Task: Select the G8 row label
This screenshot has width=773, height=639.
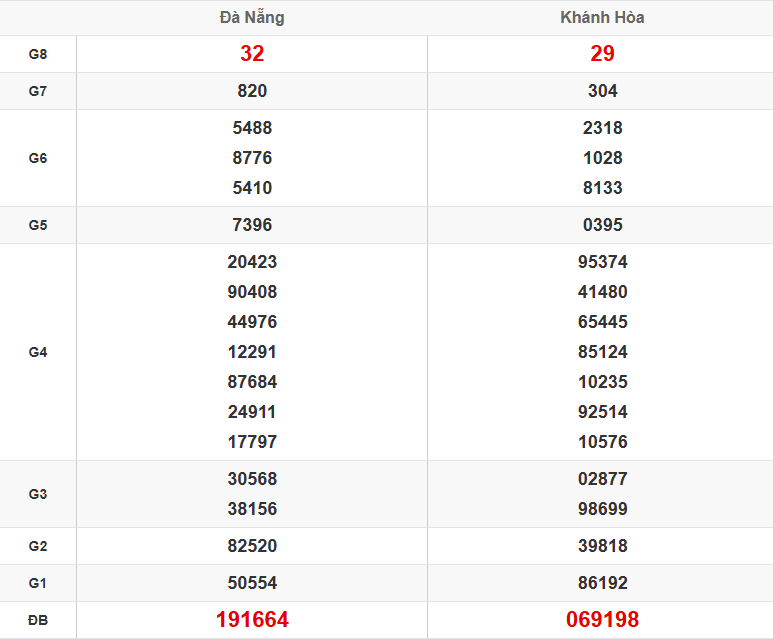Action: [38, 54]
